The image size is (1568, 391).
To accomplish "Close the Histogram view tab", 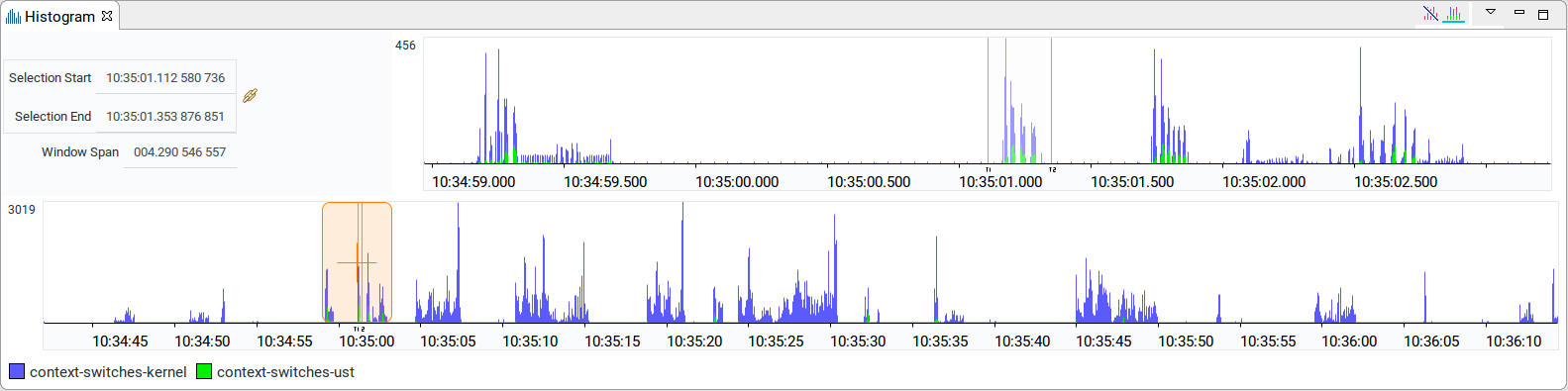I will (x=107, y=16).
